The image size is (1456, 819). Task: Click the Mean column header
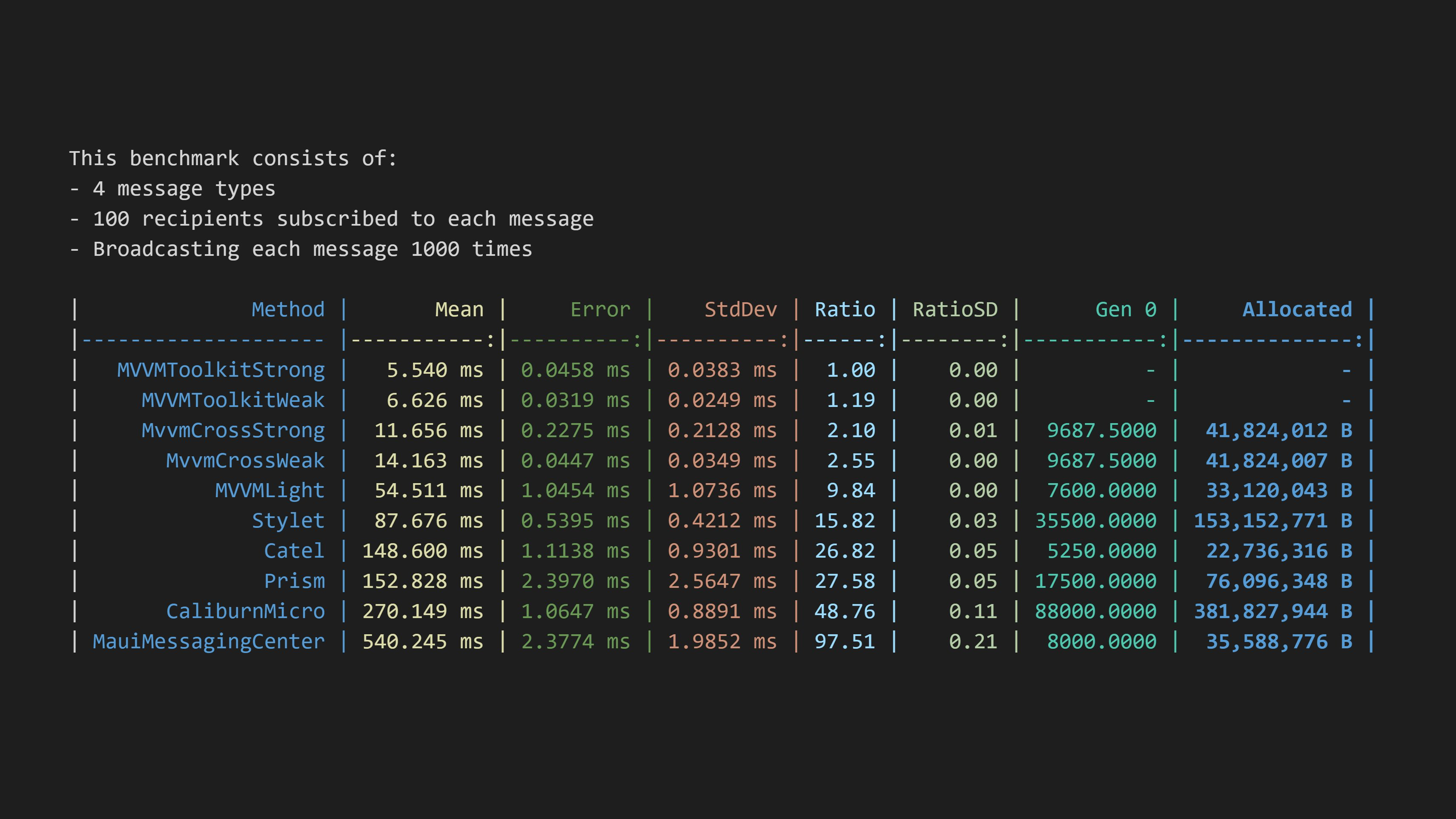click(459, 310)
